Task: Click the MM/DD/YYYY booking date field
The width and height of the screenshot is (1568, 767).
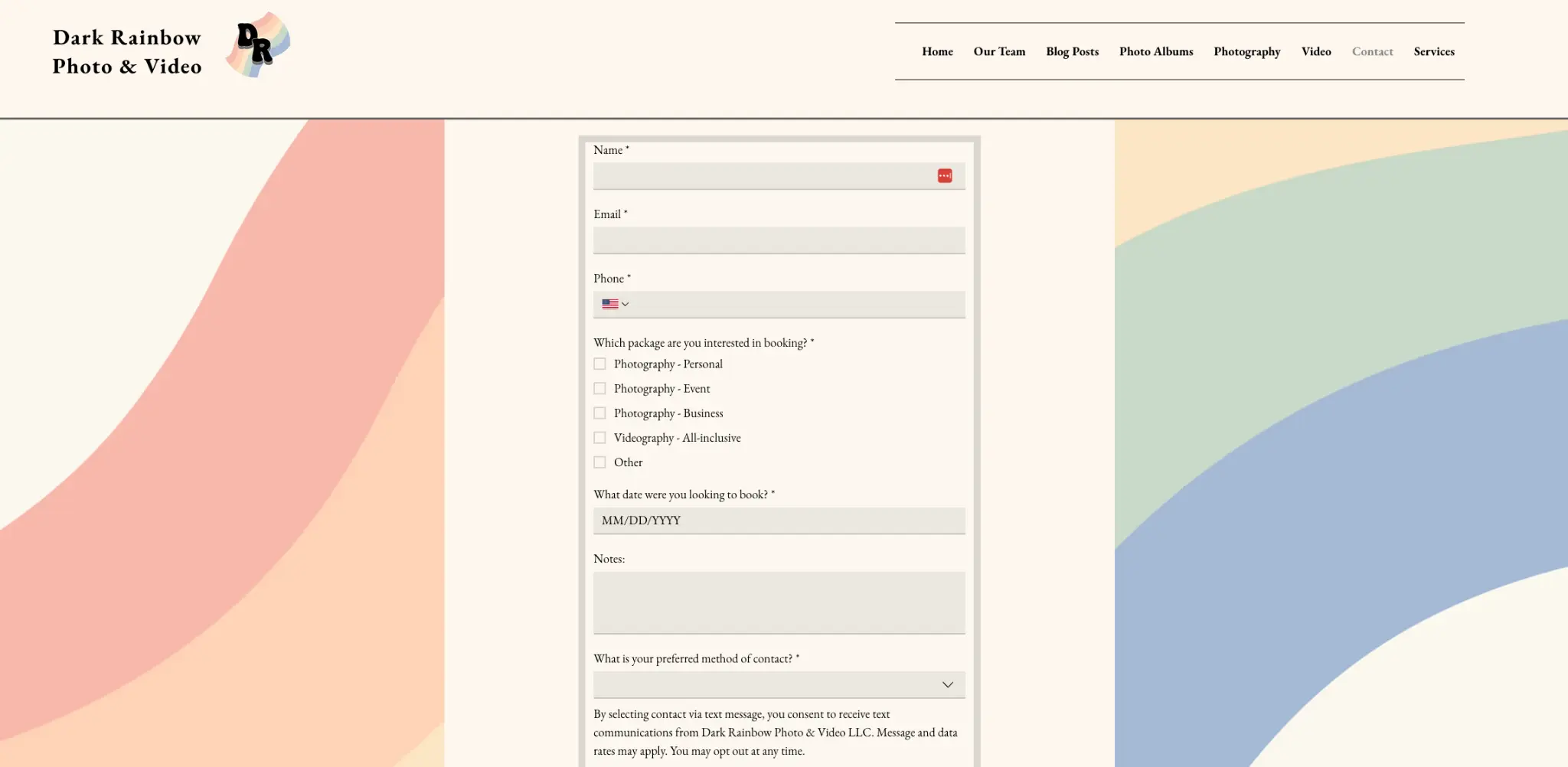Action: coord(779,521)
